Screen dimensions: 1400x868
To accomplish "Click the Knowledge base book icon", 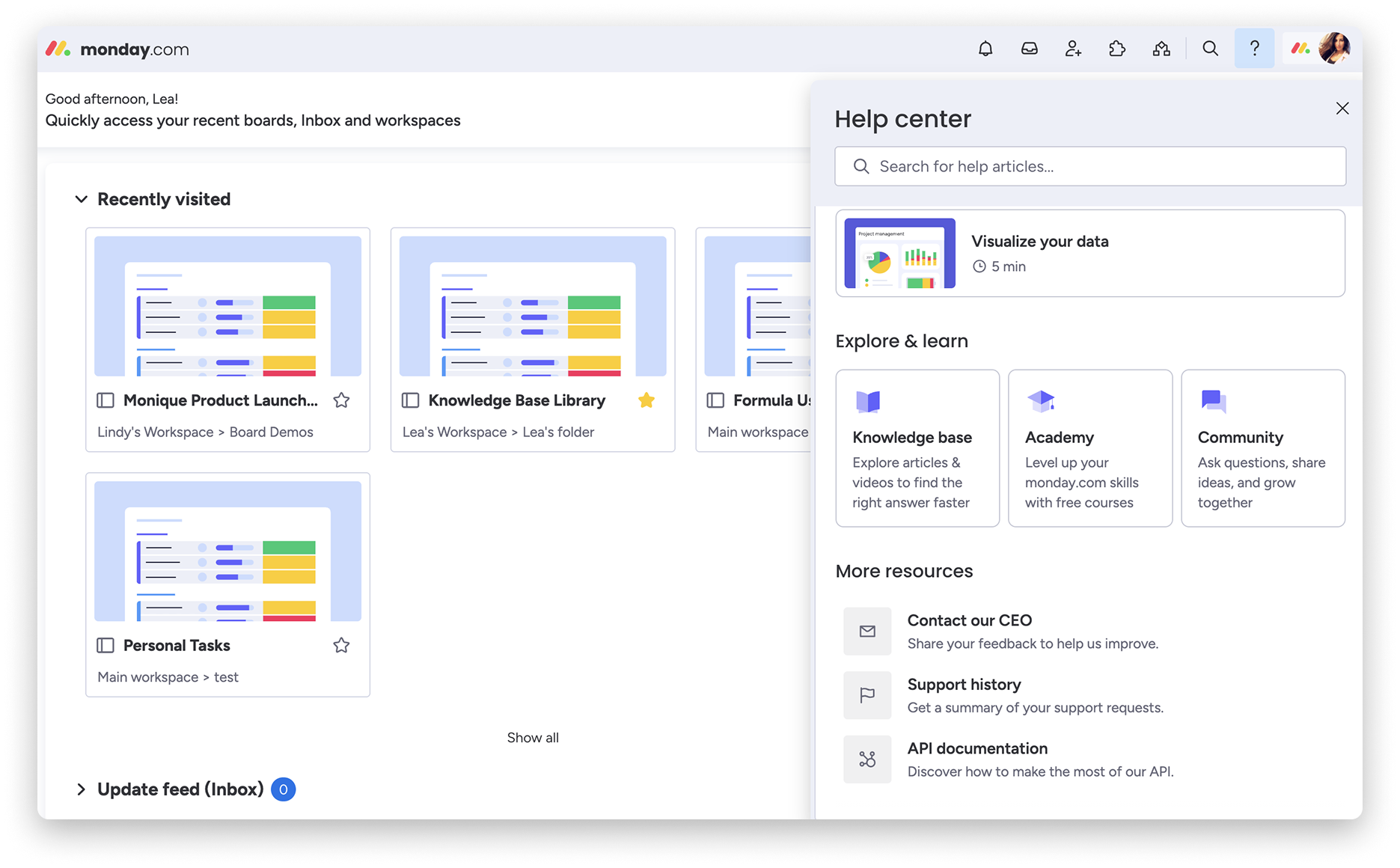I will coord(868,402).
